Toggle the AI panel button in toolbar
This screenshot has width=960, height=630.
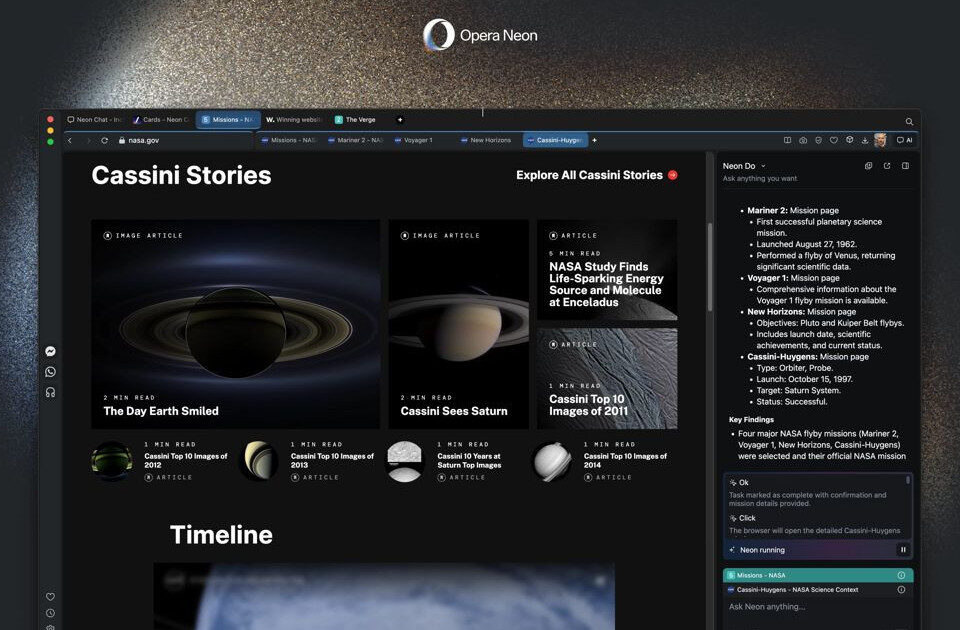pos(904,141)
